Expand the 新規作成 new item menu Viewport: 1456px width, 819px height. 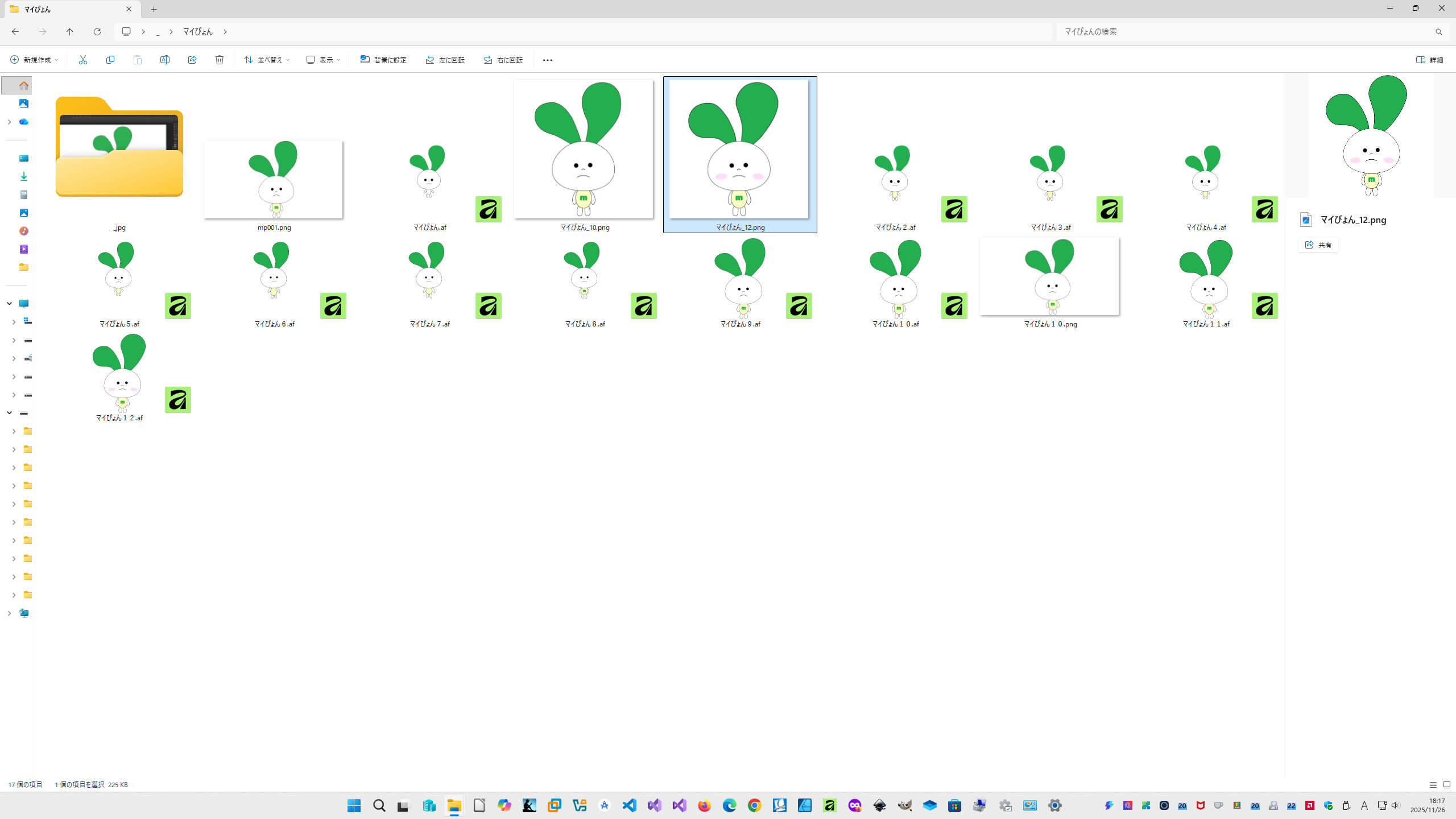pyautogui.click(x=34, y=60)
